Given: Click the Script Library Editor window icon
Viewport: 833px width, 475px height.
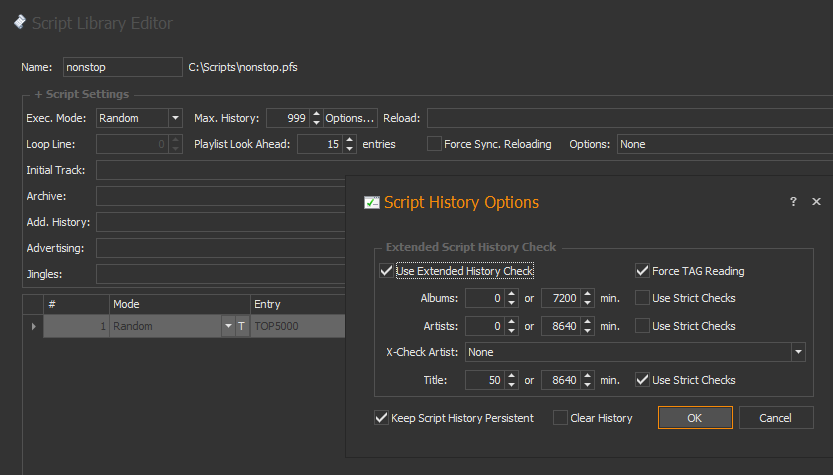Looking at the screenshot, I should coord(20,22).
